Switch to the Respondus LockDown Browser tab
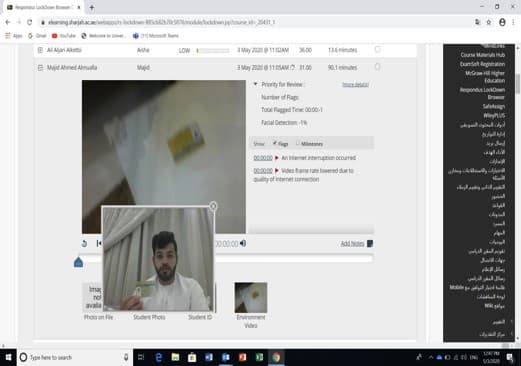 (43, 7)
